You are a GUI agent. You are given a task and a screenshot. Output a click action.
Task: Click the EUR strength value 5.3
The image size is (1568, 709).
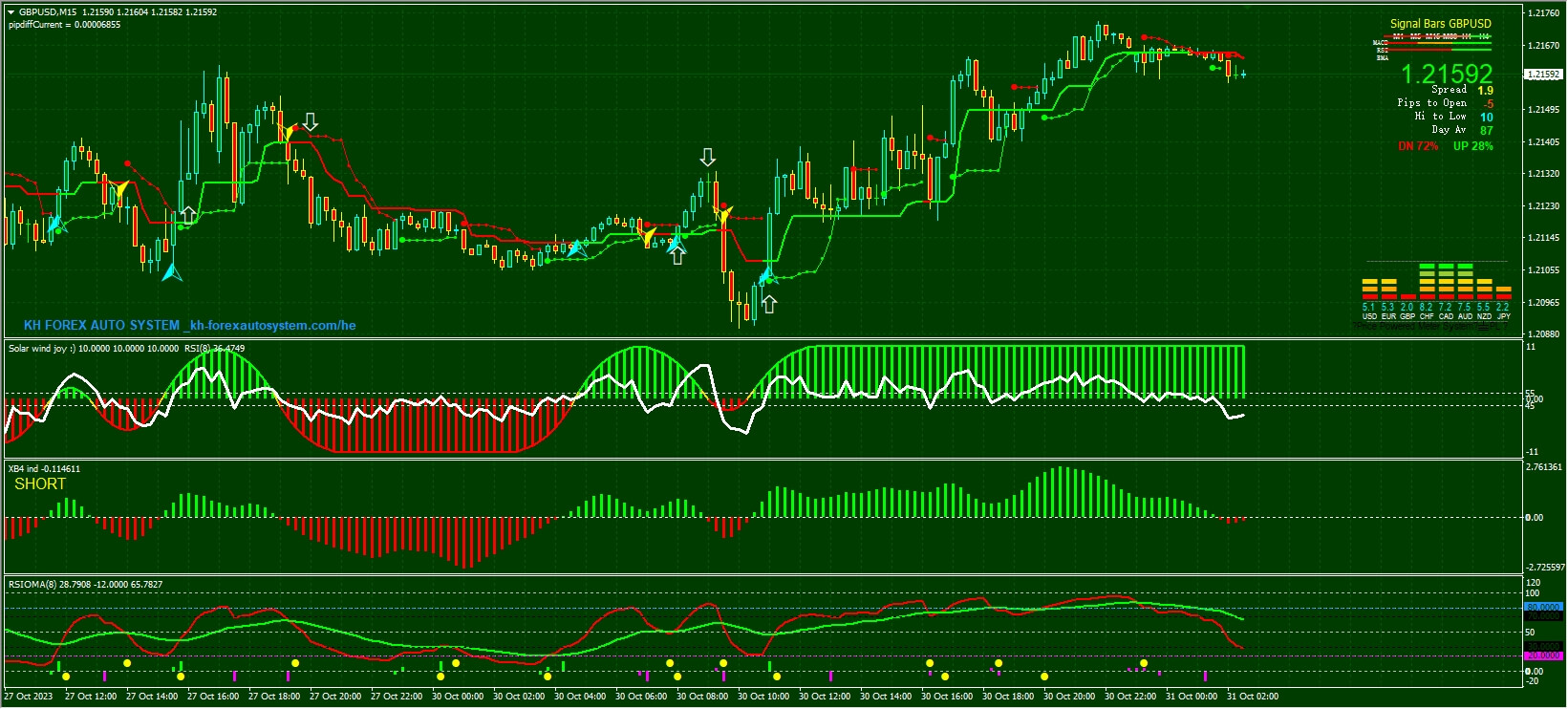point(1388,308)
